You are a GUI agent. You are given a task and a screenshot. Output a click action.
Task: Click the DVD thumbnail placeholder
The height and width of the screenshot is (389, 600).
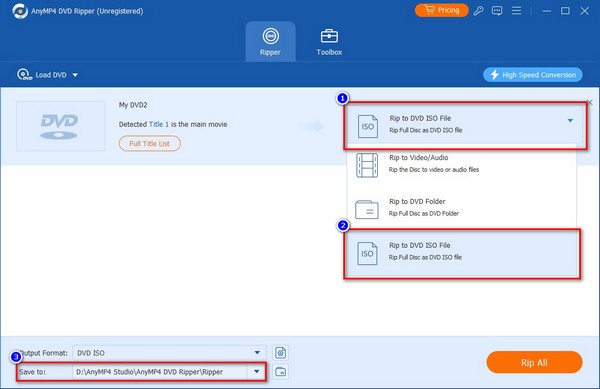pos(60,126)
